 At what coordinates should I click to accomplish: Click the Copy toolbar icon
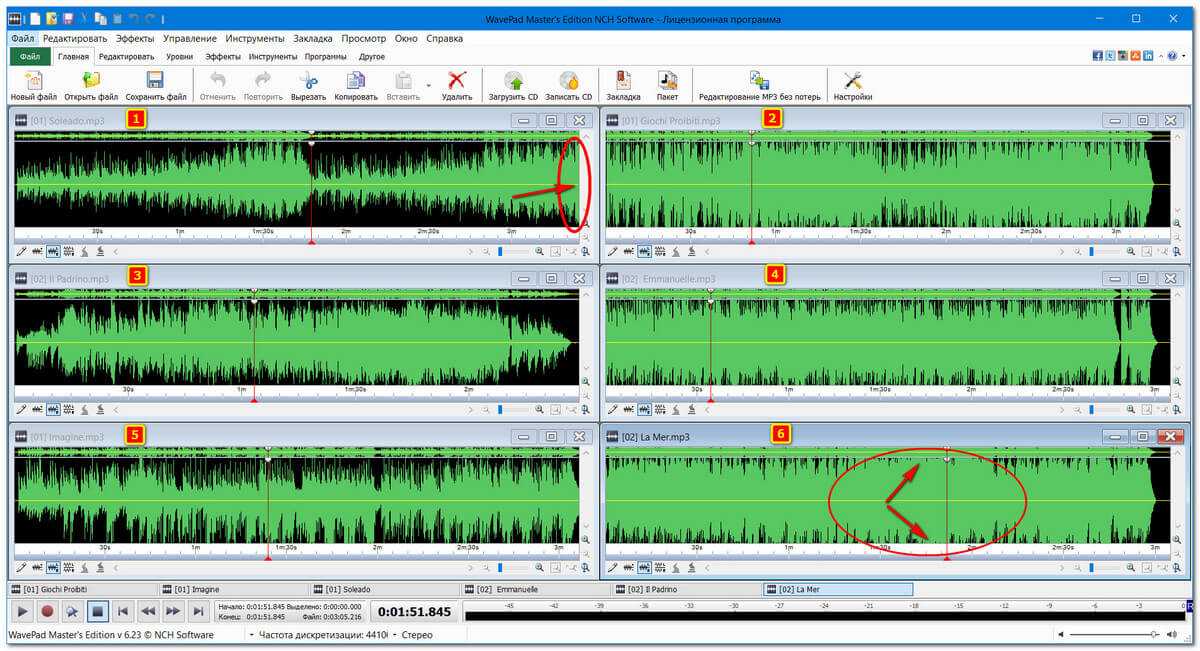(x=356, y=82)
